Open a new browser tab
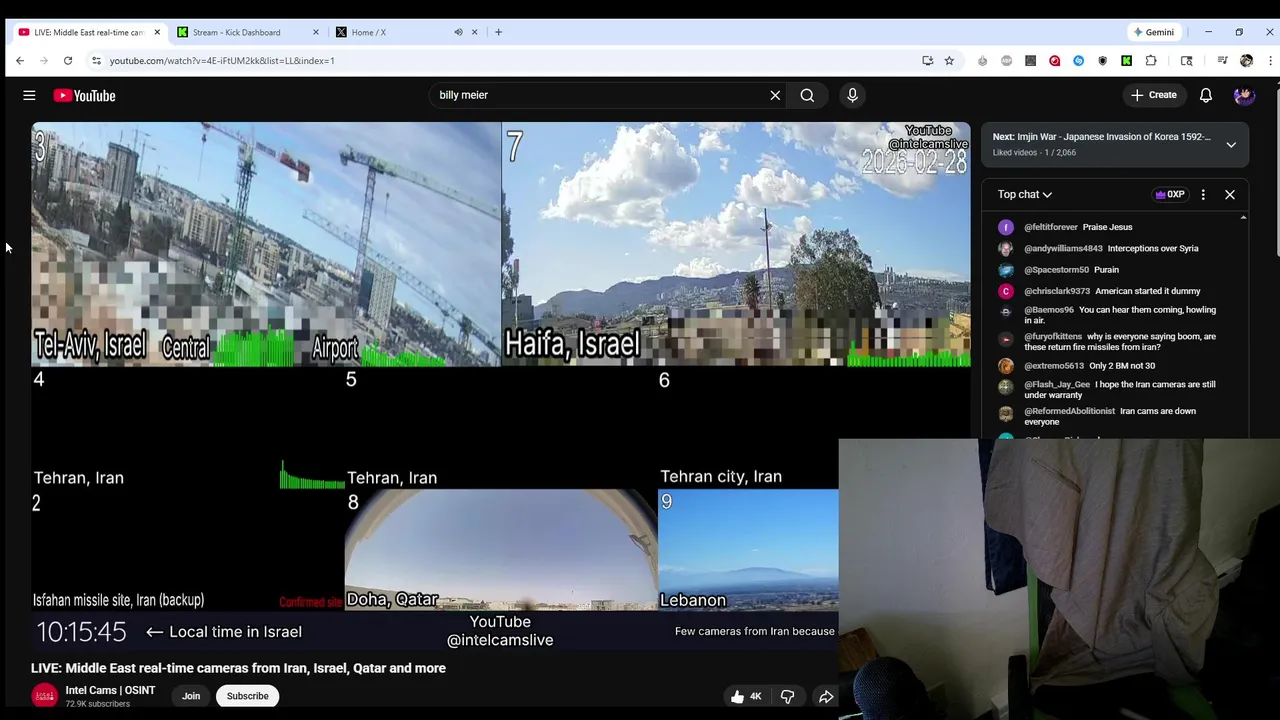Screen dimensions: 1280x720 (499, 32)
